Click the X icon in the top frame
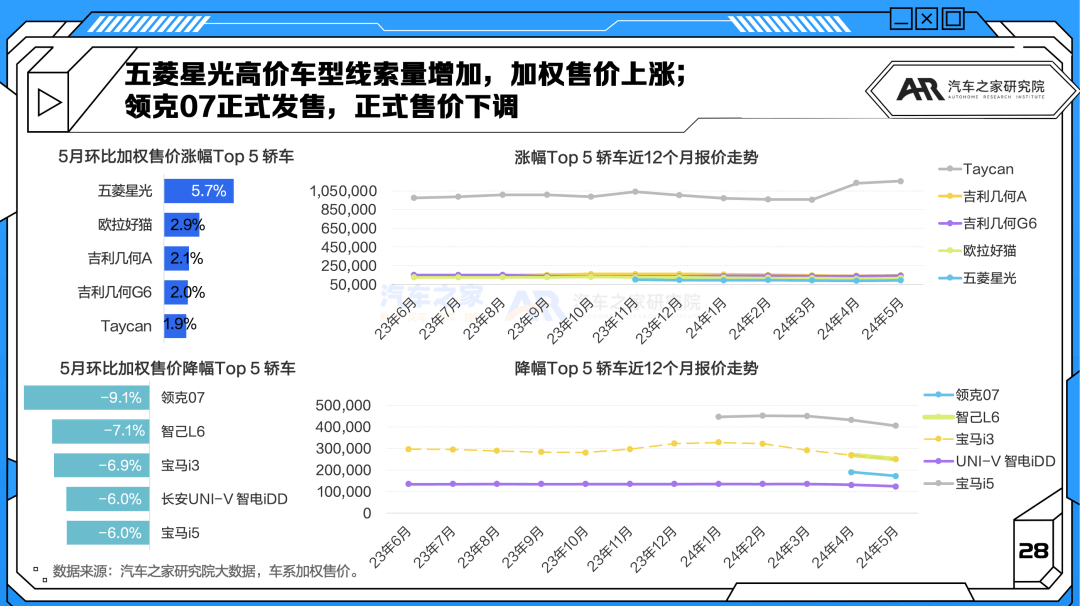 (x=927, y=18)
